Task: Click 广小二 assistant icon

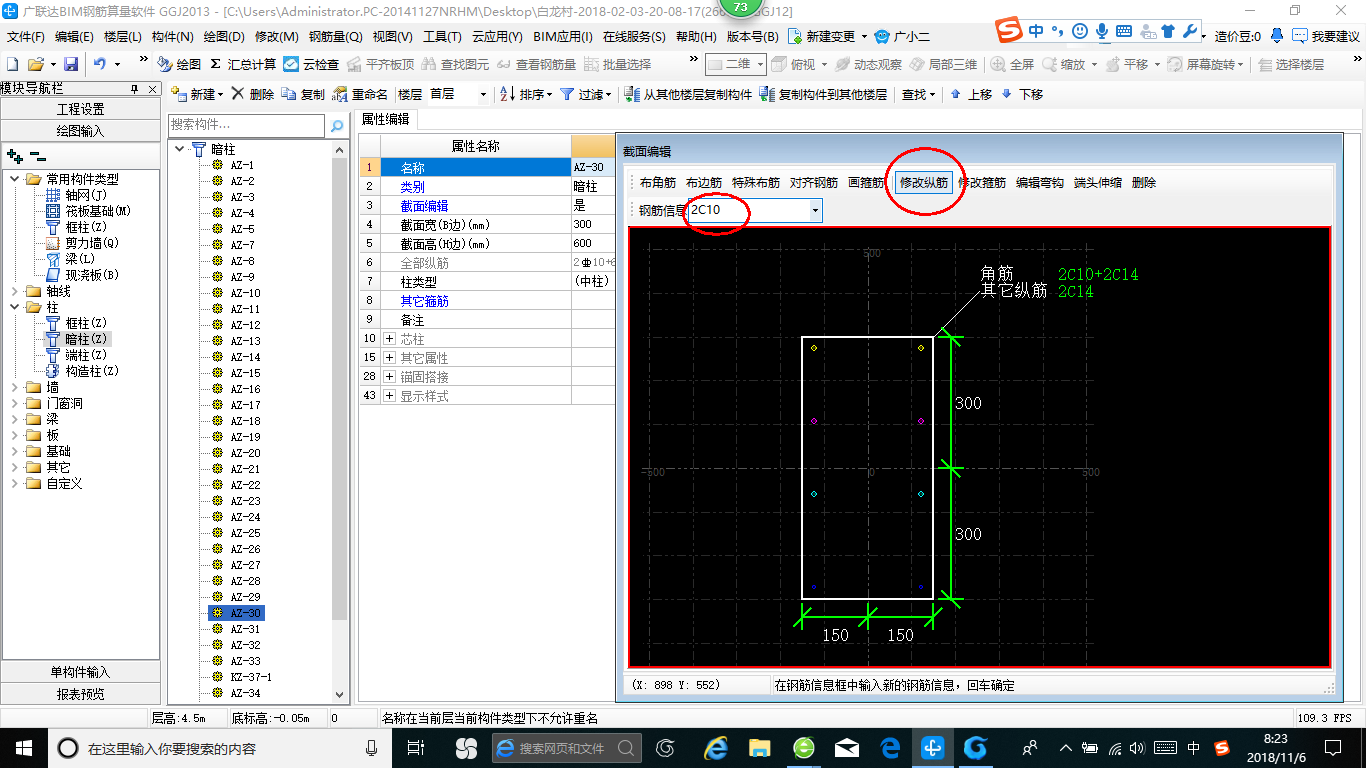Action: 881,36
